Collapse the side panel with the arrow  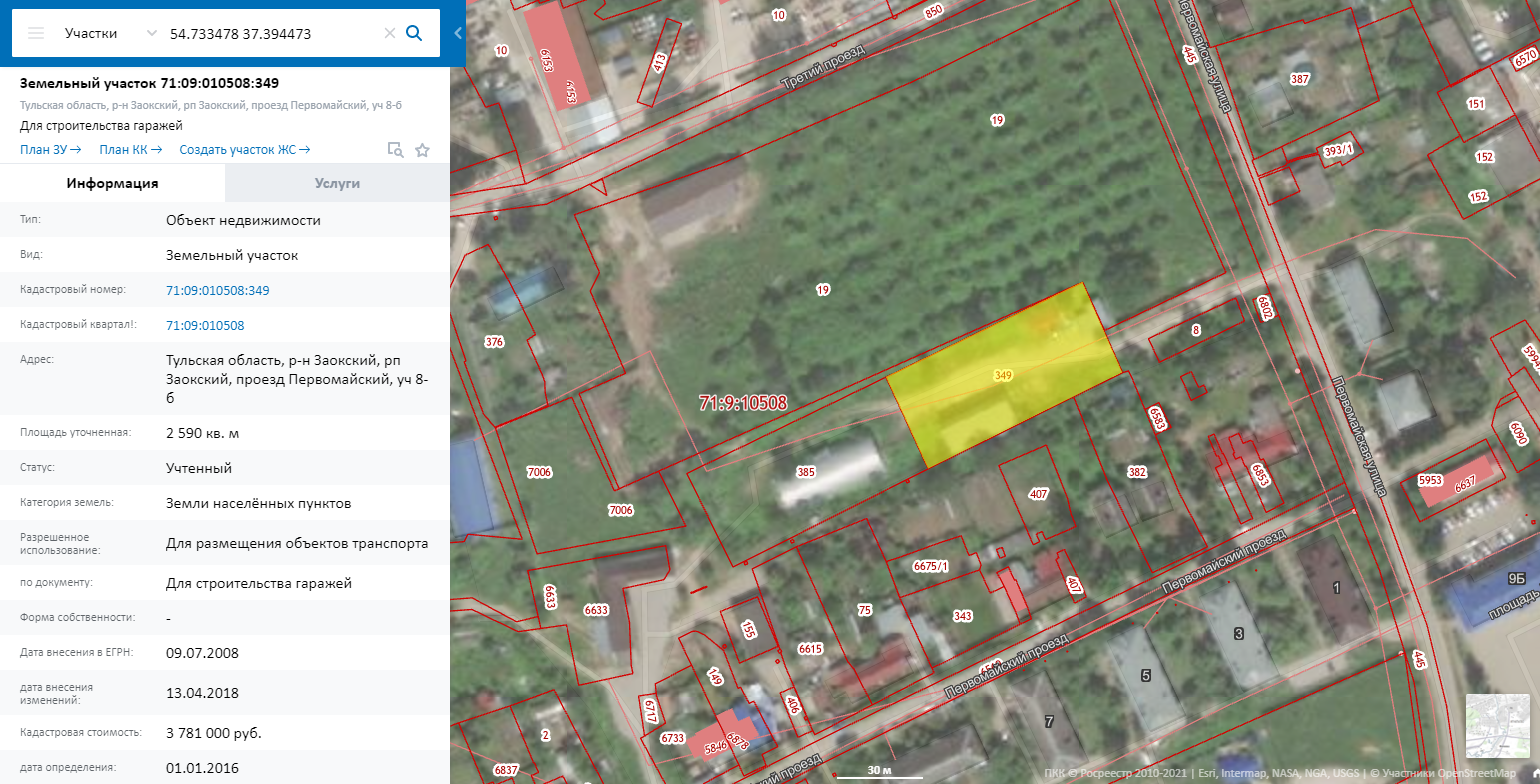coord(458,33)
